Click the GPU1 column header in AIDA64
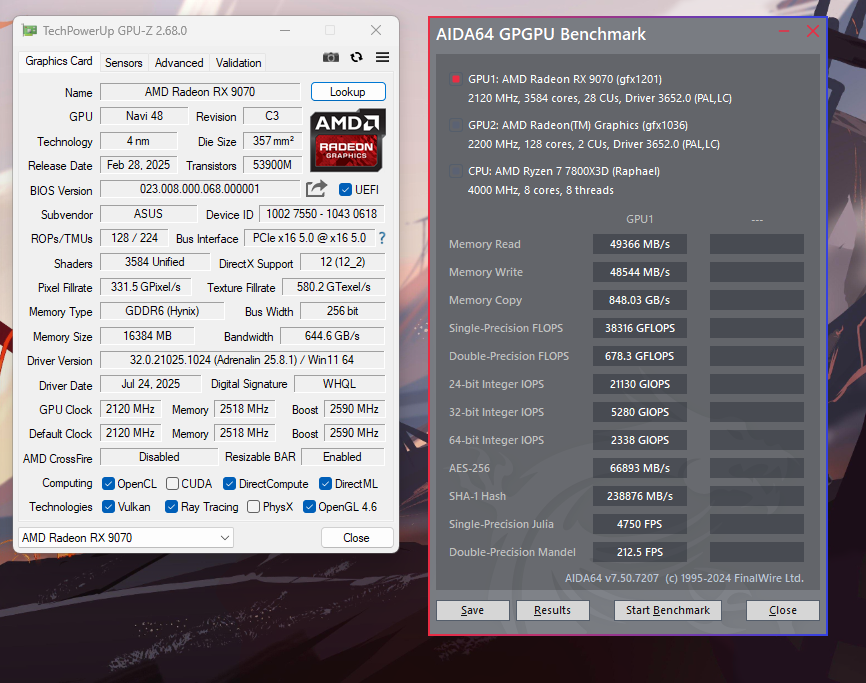Image resolution: width=866 pixels, height=683 pixels. coord(640,219)
